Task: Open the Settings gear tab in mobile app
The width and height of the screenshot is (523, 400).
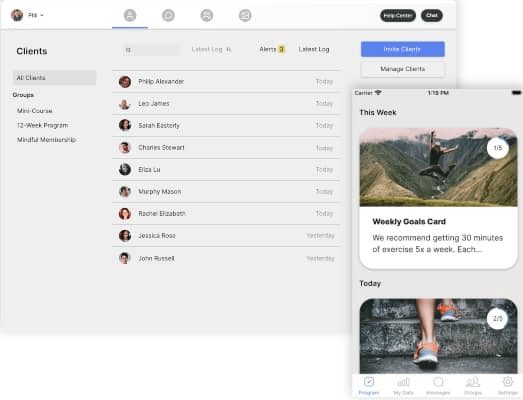Action: [508, 386]
